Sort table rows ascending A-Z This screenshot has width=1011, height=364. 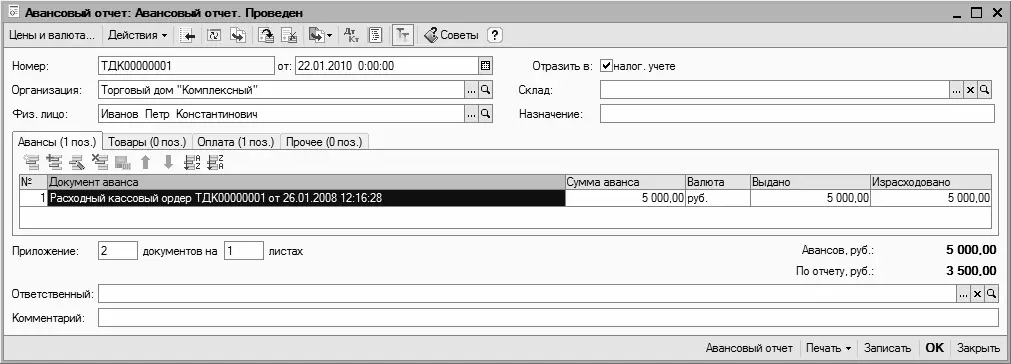click(192, 162)
